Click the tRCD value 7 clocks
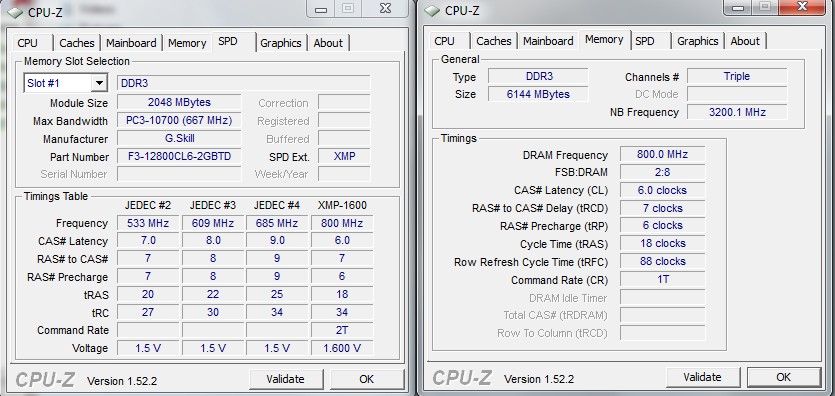The height and width of the screenshot is (396, 835). (662, 208)
